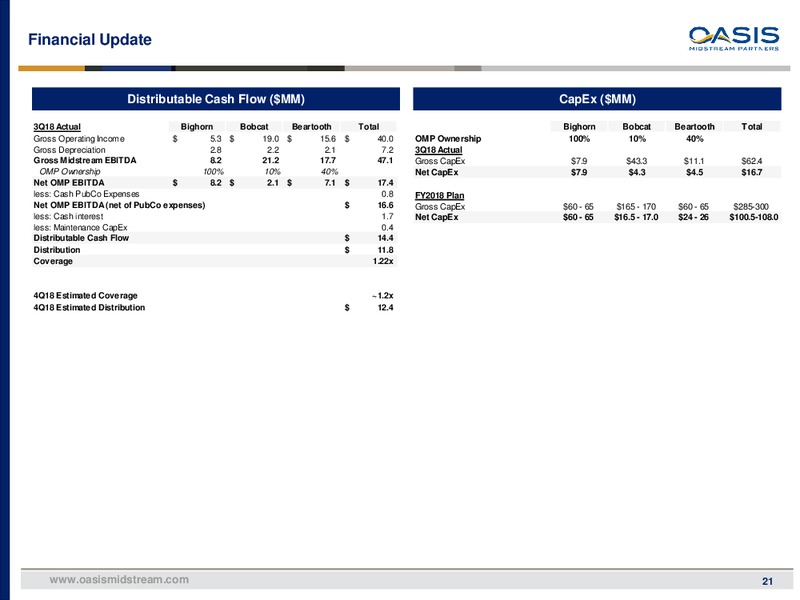The width and height of the screenshot is (800, 600).
Task: Click Beartooth 3Q18 Net CapEx value $4.5
Action: (694, 172)
